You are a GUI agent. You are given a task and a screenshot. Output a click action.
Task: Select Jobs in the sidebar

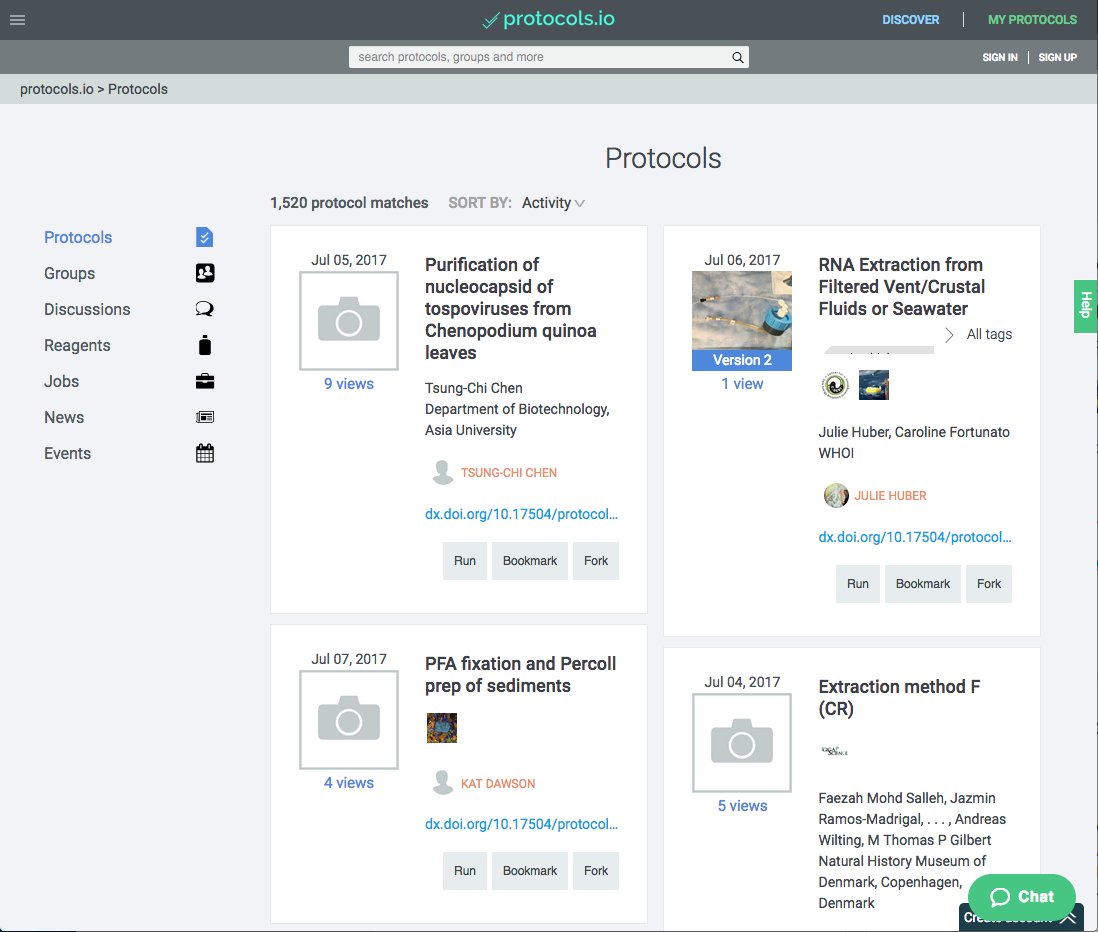[62, 382]
